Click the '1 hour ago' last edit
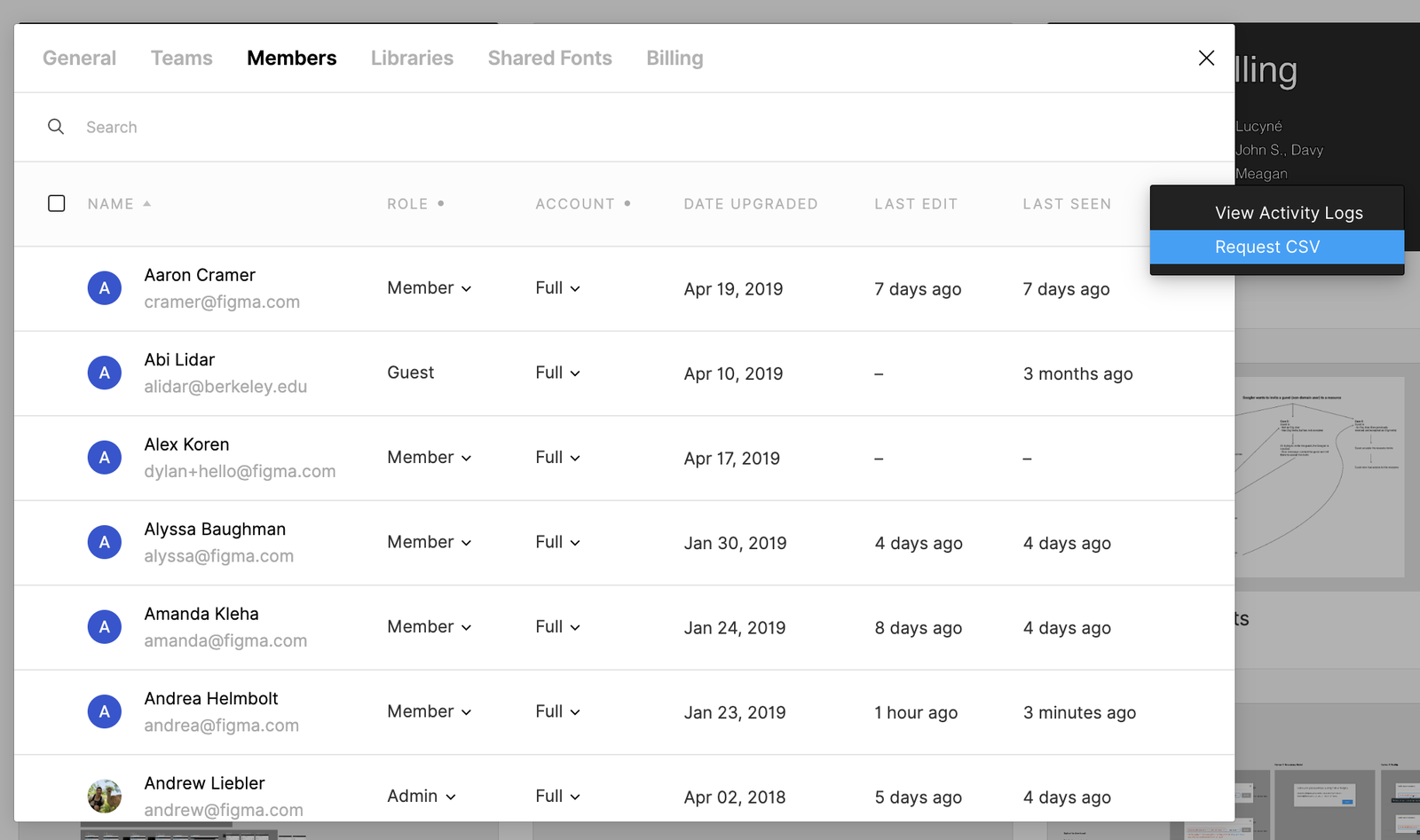Image resolution: width=1420 pixels, height=840 pixels. tap(916, 712)
